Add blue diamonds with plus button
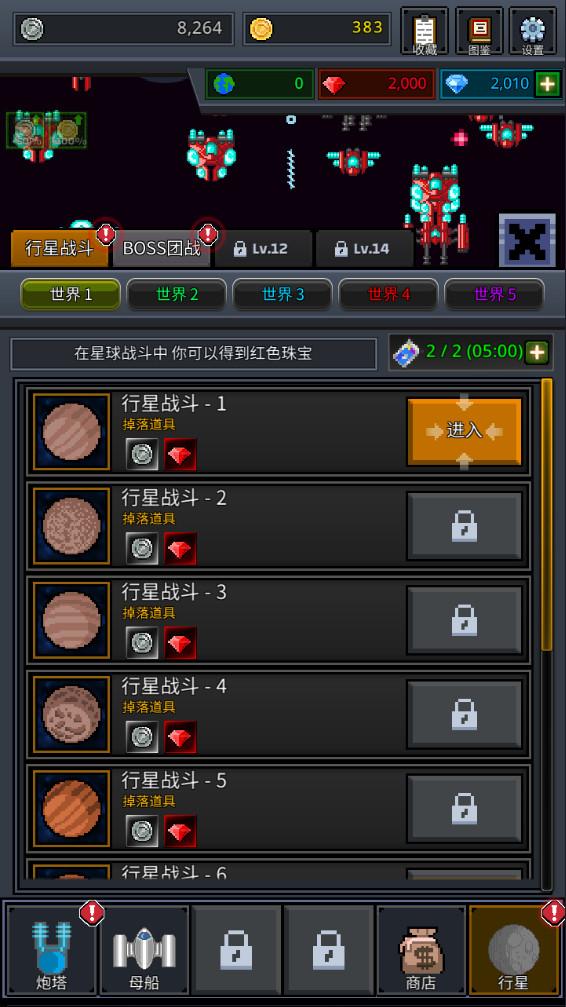This screenshot has width=566, height=1007. point(547,84)
